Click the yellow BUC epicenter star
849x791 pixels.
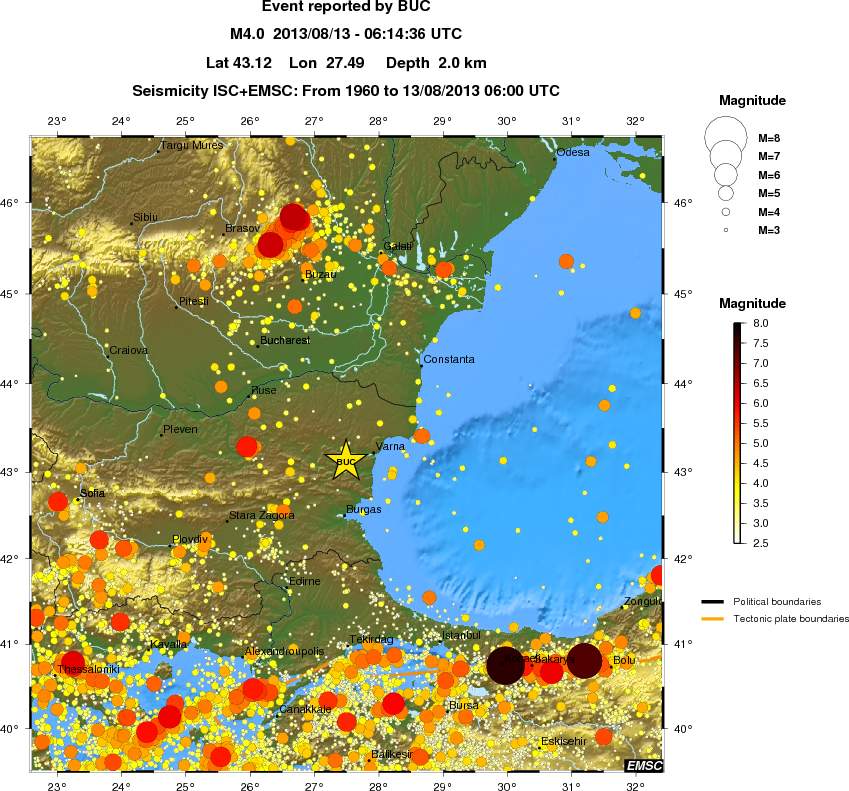coord(345,461)
